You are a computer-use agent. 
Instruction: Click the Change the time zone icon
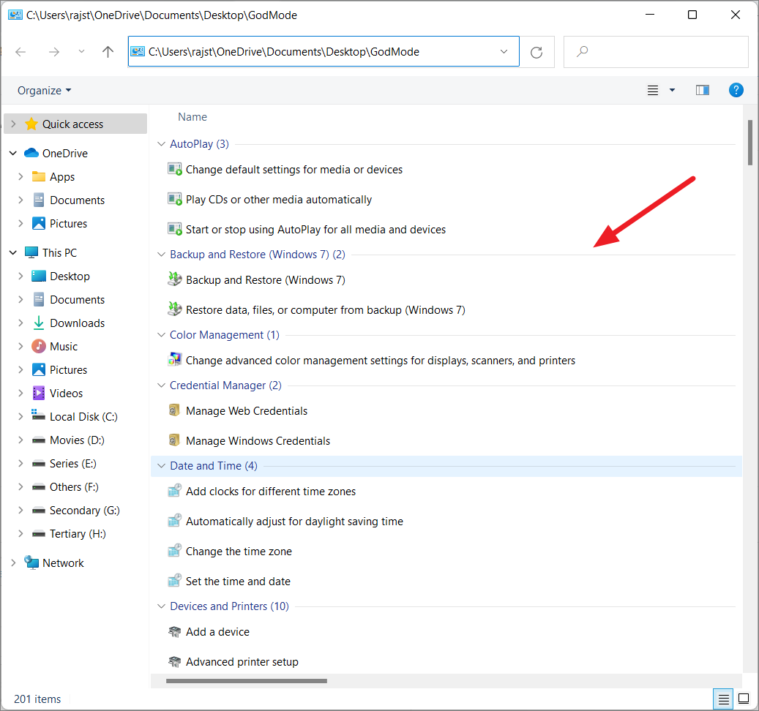click(174, 551)
